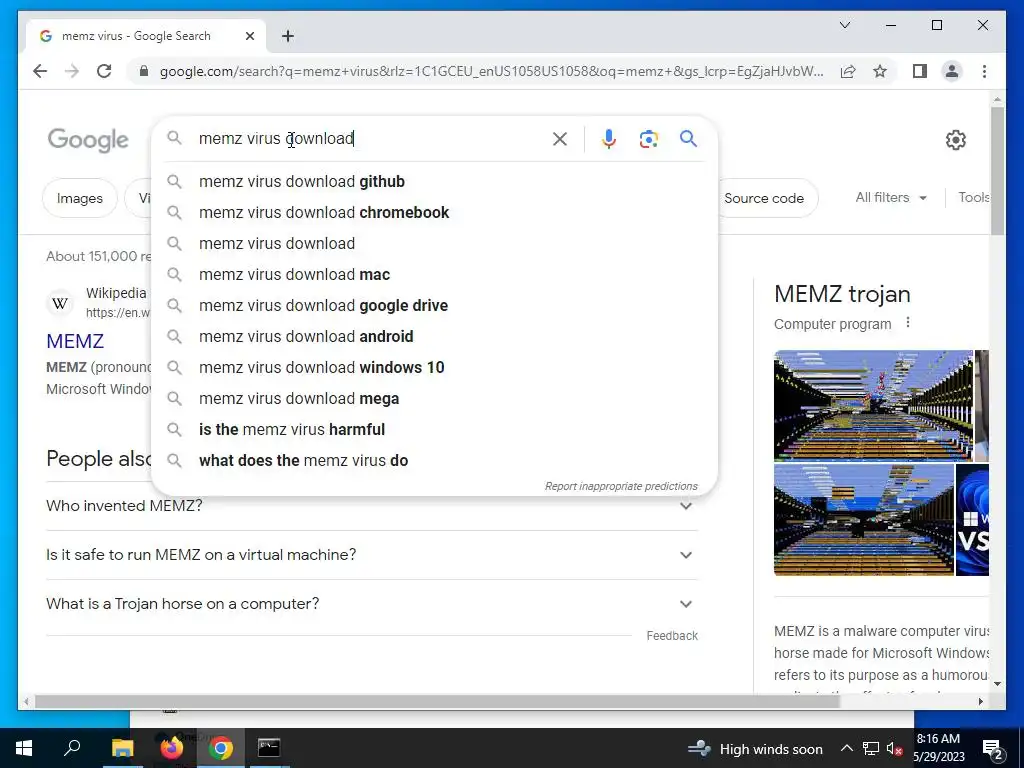Open the top MEMZ trojan tunnel-effect image

[x=873, y=406]
